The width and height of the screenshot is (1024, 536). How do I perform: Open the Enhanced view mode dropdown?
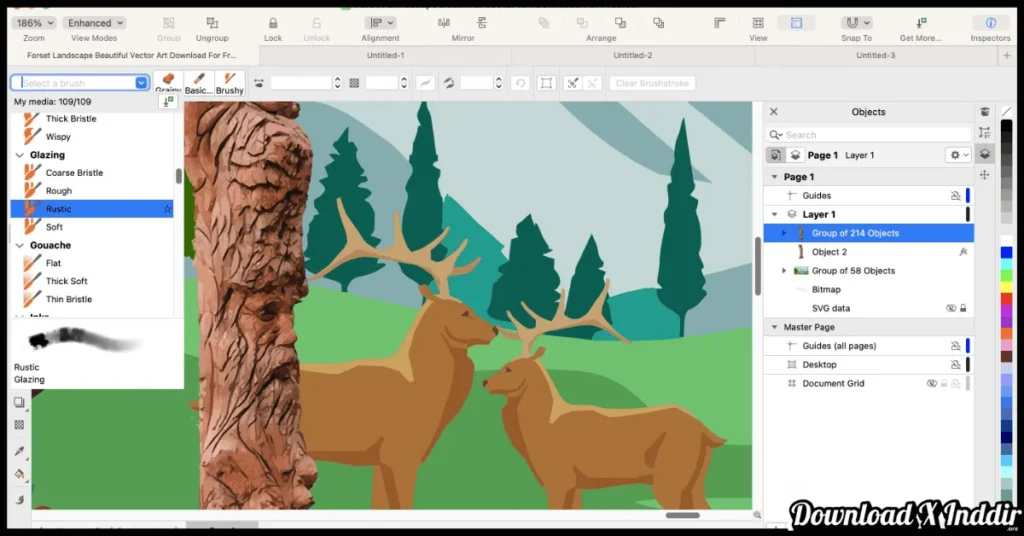(95, 23)
